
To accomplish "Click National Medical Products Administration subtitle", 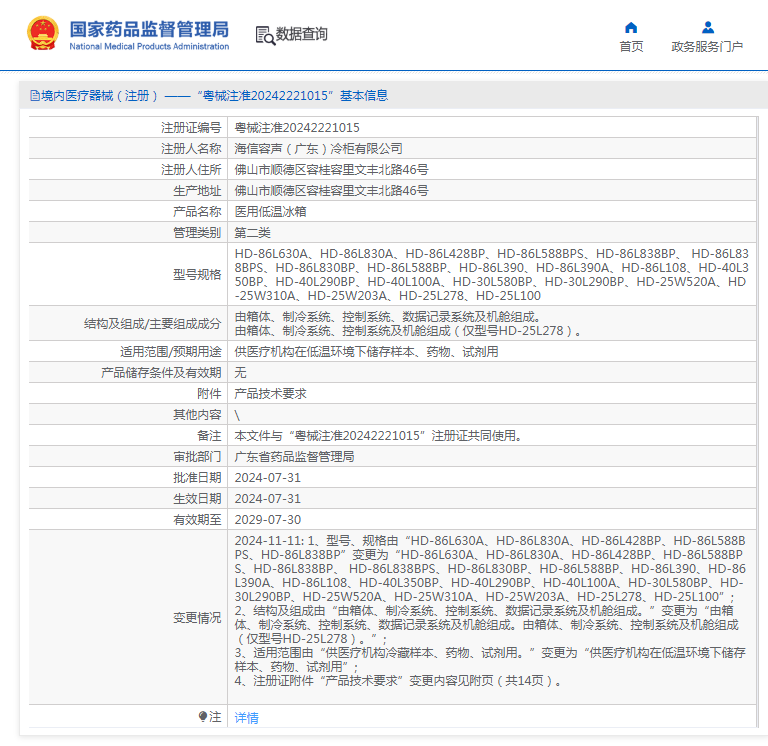I will [x=149, y=47].
